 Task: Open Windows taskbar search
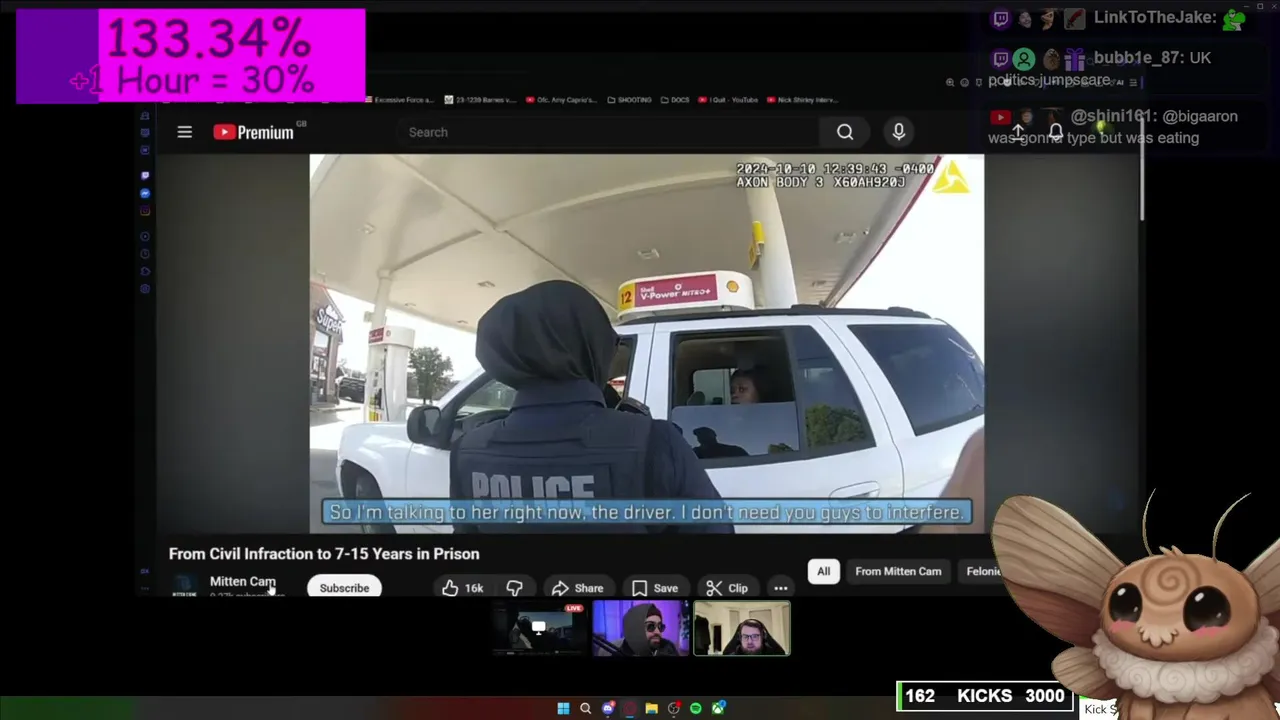[586, 709]
